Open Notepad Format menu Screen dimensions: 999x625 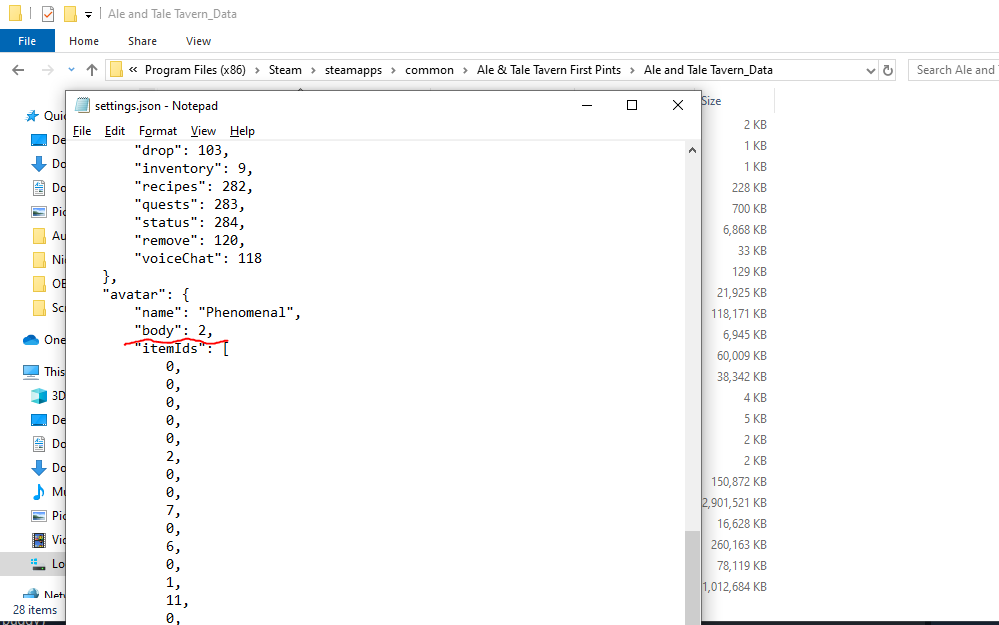pyautogui.click(x=157, y=131)
